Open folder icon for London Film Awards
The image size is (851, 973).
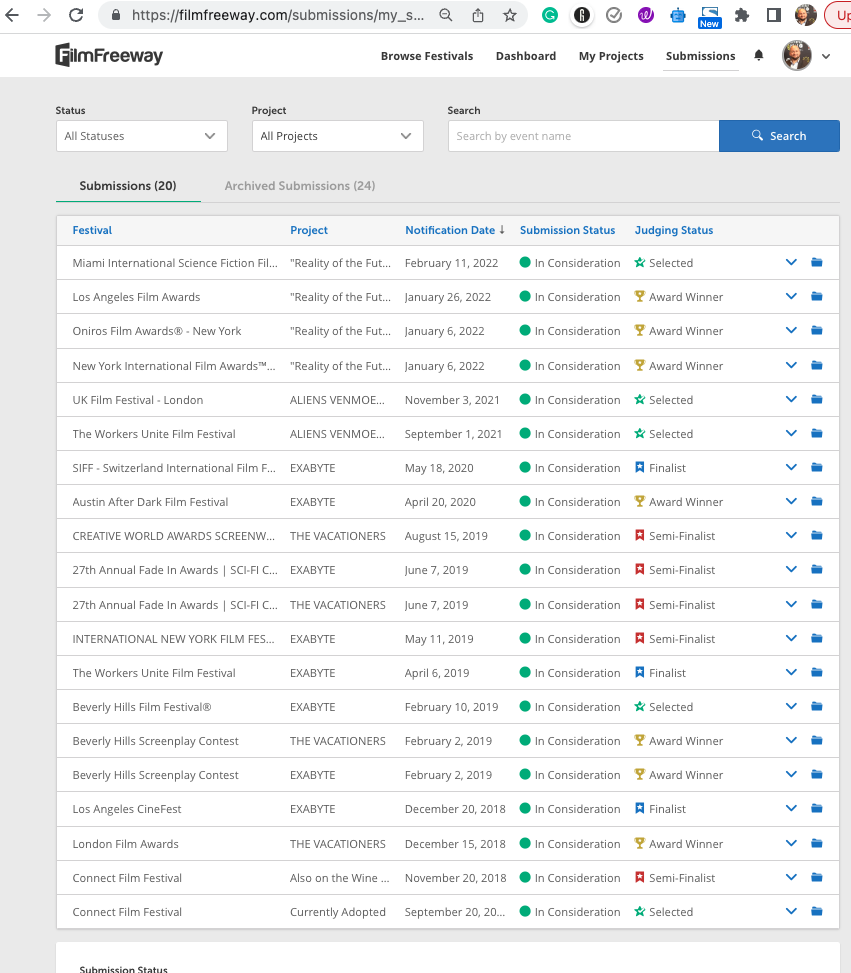tap(817, 843)
